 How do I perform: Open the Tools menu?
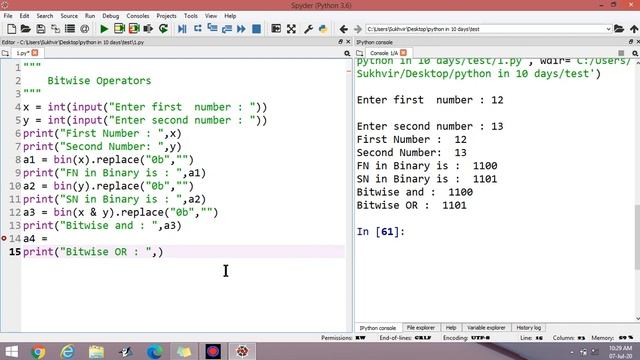click(x=190, y=16)
